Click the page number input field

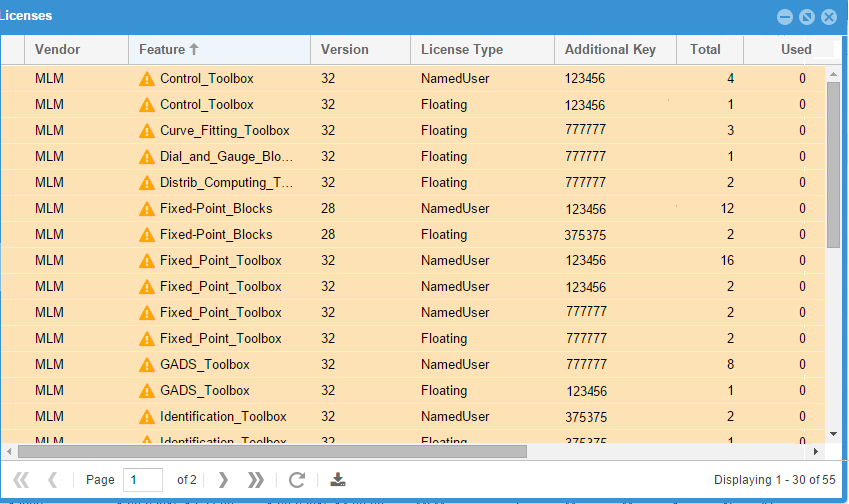pos(142,480)
